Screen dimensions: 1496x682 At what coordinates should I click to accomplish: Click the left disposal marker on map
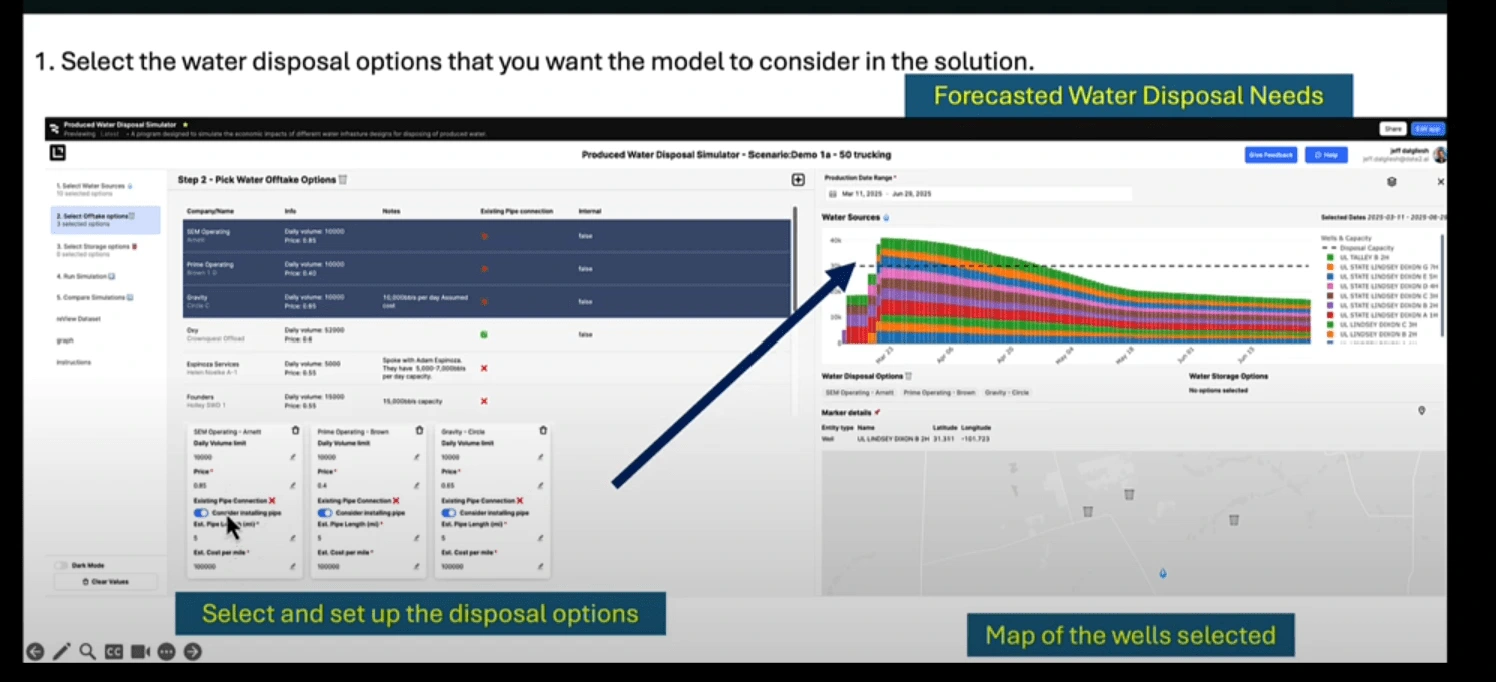pos(1087,512)
